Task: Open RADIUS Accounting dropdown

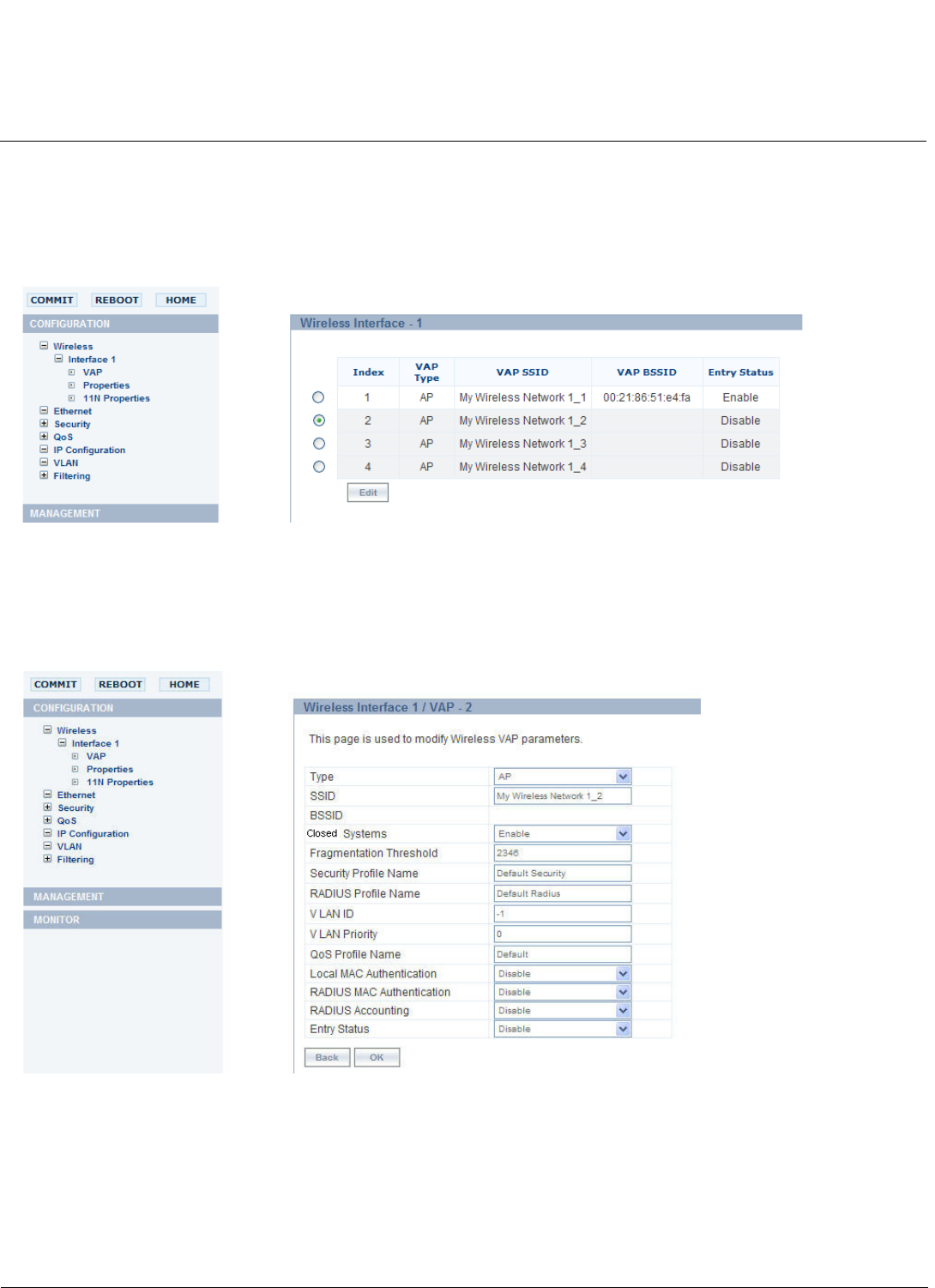Action: click(x=563, y=1011)
